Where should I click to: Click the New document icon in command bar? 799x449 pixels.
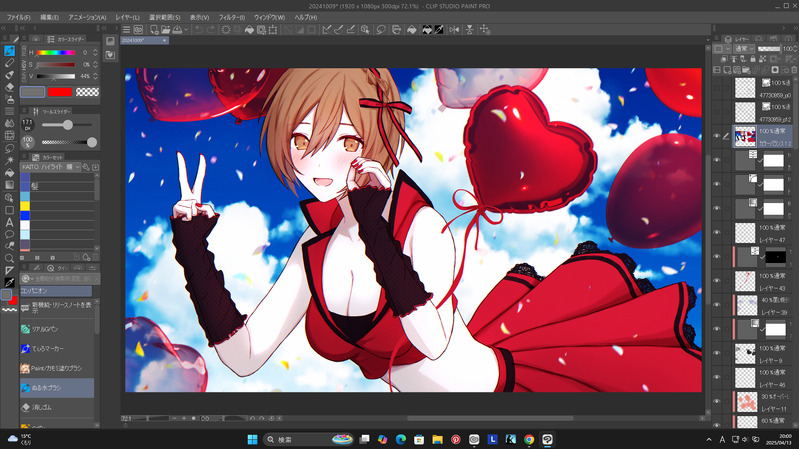point(154,30)
